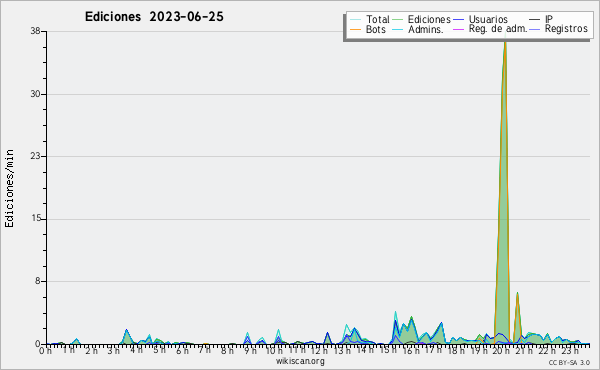The width and height of the screenshot is (600, 370).
Task: Click the dark blue Usuarios legend line
Action: point(458,19)
